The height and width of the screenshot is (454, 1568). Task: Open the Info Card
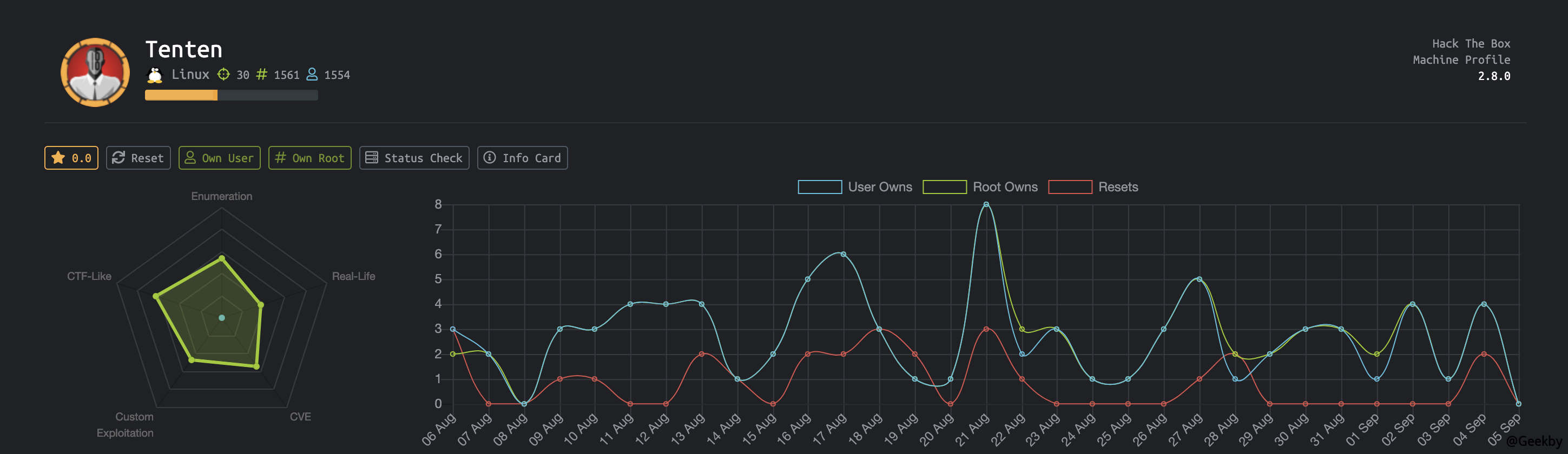522,158
